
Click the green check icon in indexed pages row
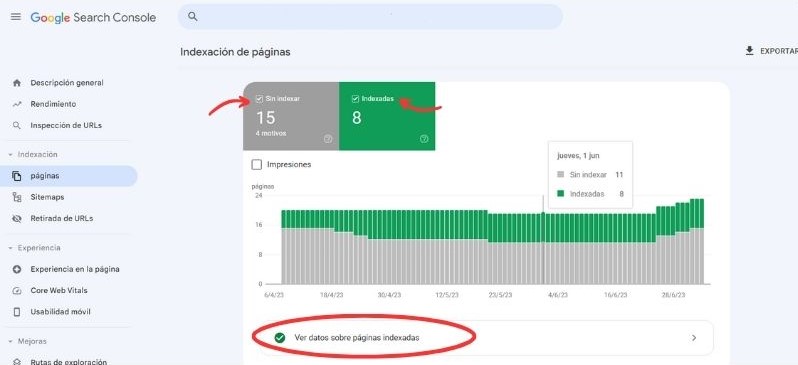click(279, 338)
